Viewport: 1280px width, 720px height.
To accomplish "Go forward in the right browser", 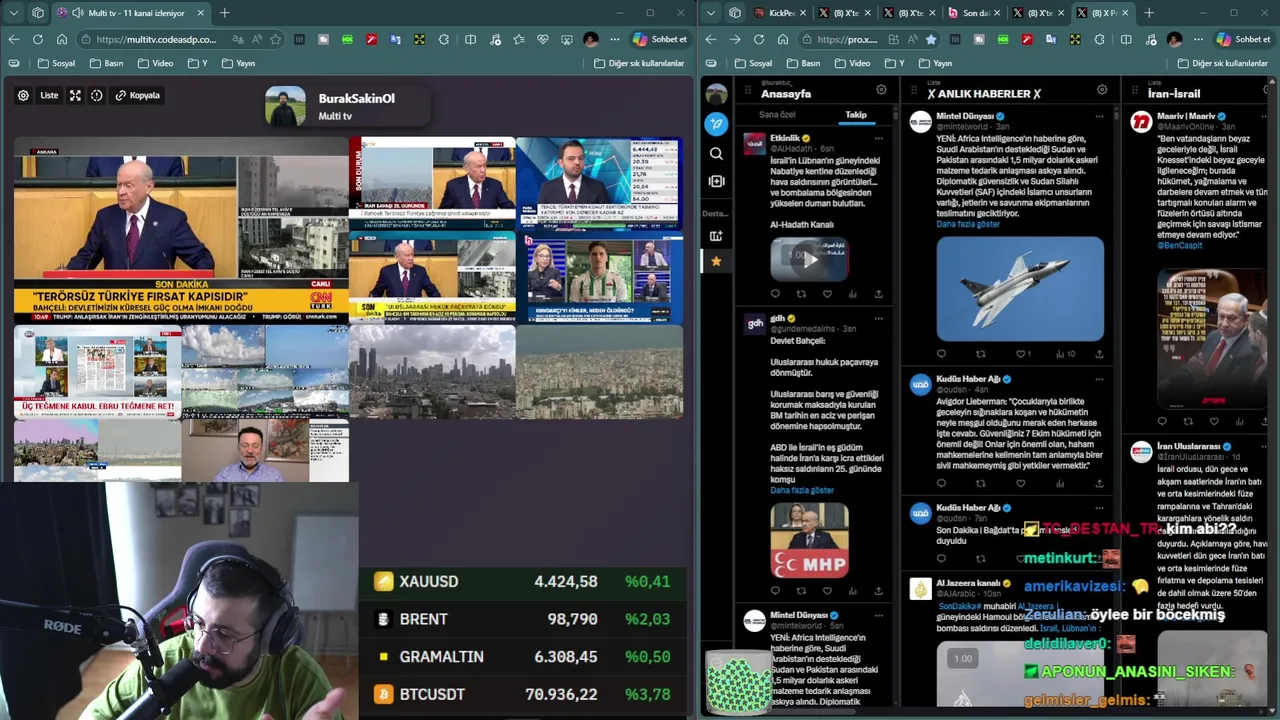I will pos(735,39).
